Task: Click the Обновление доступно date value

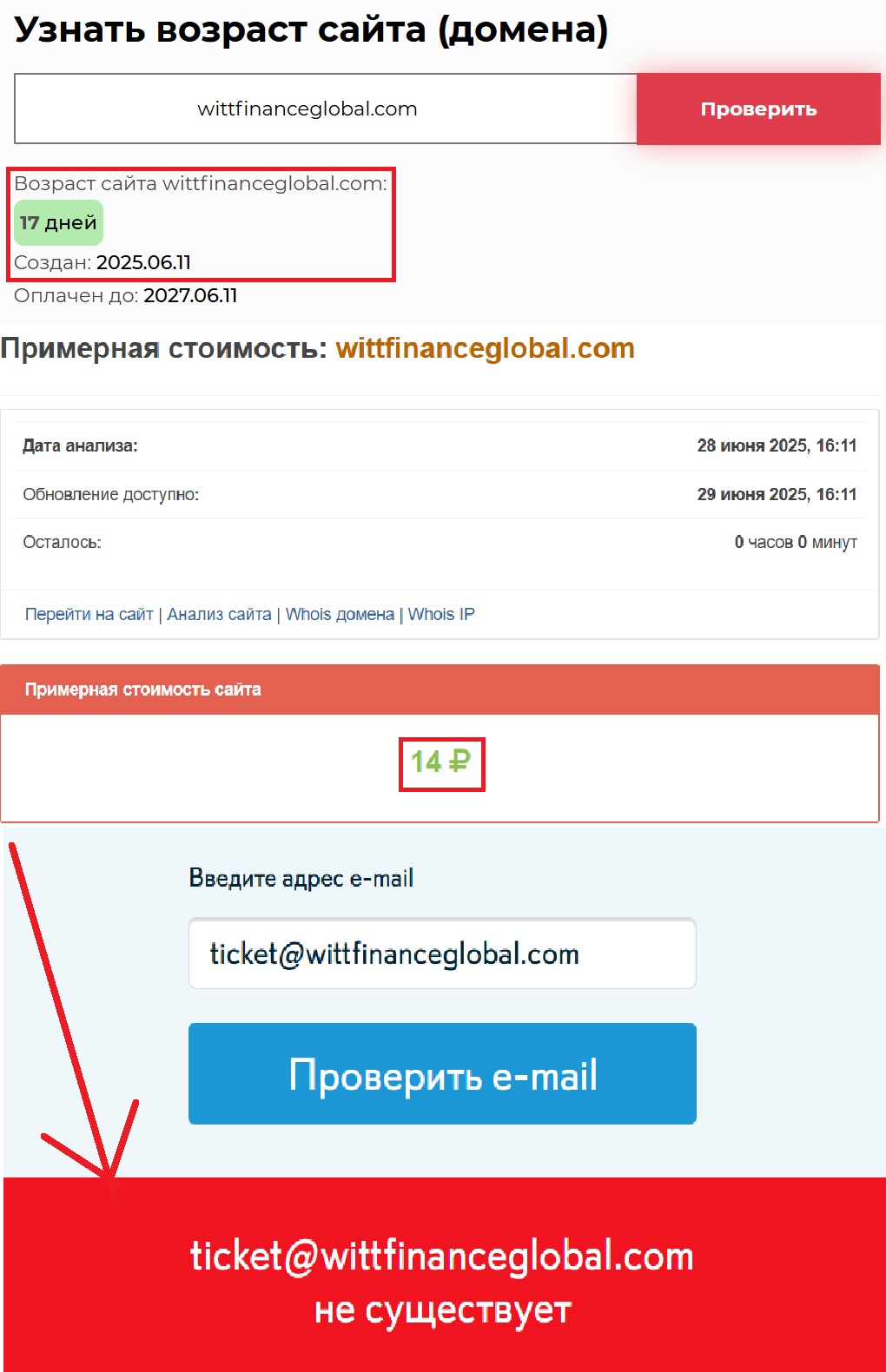Action: click(x=777, y=494)
